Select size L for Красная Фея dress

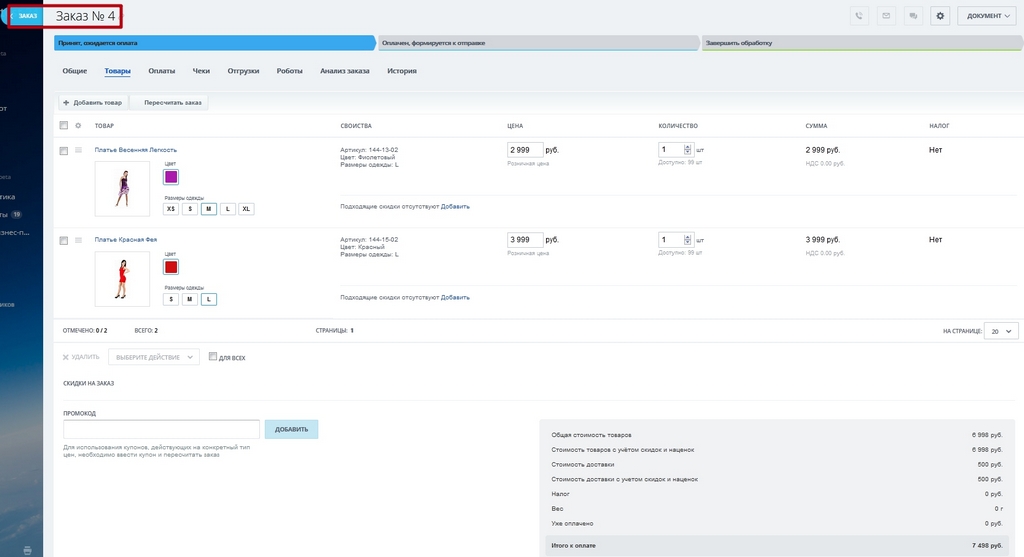click(x=208, y=299)
